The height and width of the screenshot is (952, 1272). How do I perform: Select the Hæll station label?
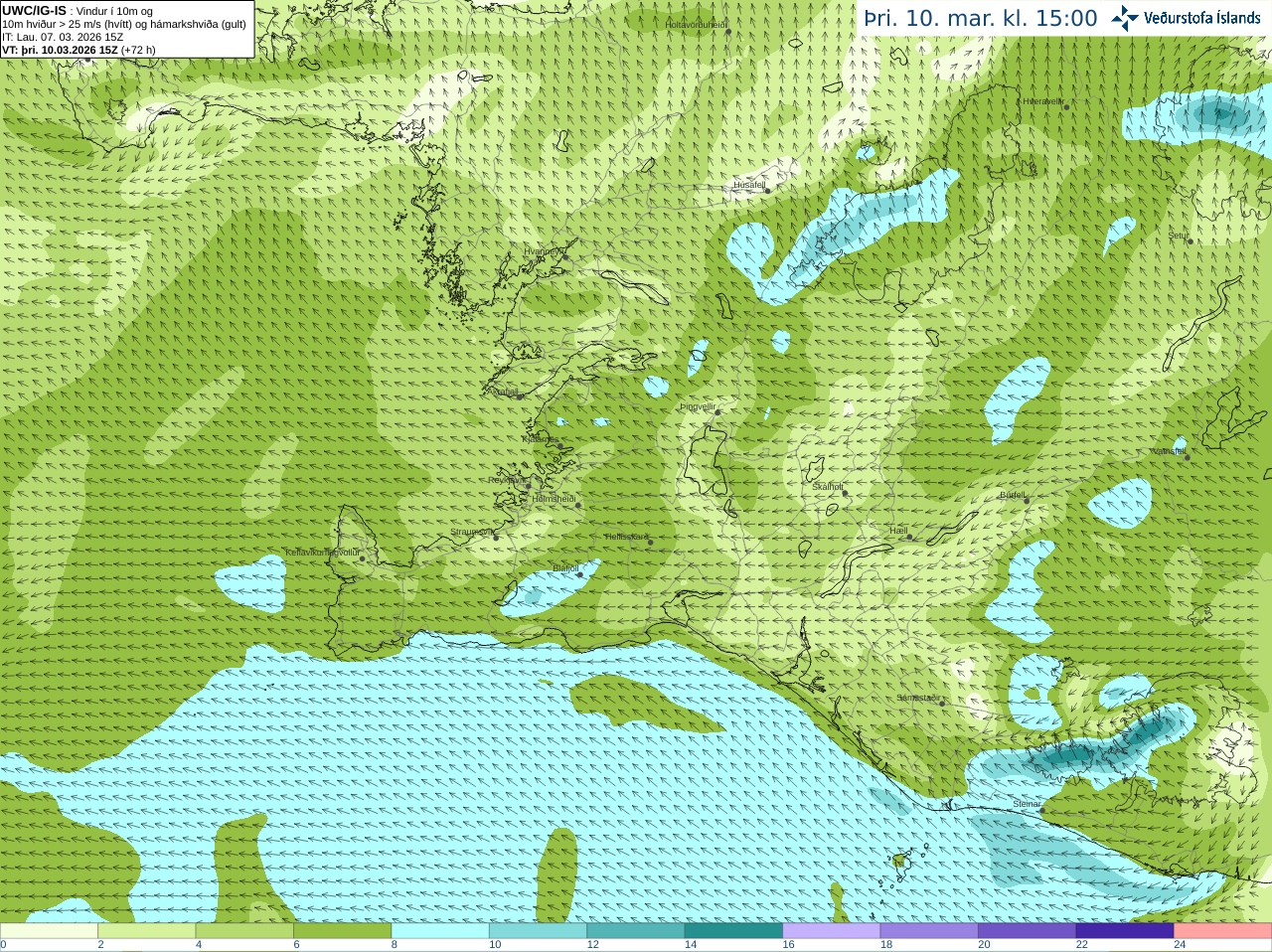pos(899,532)
